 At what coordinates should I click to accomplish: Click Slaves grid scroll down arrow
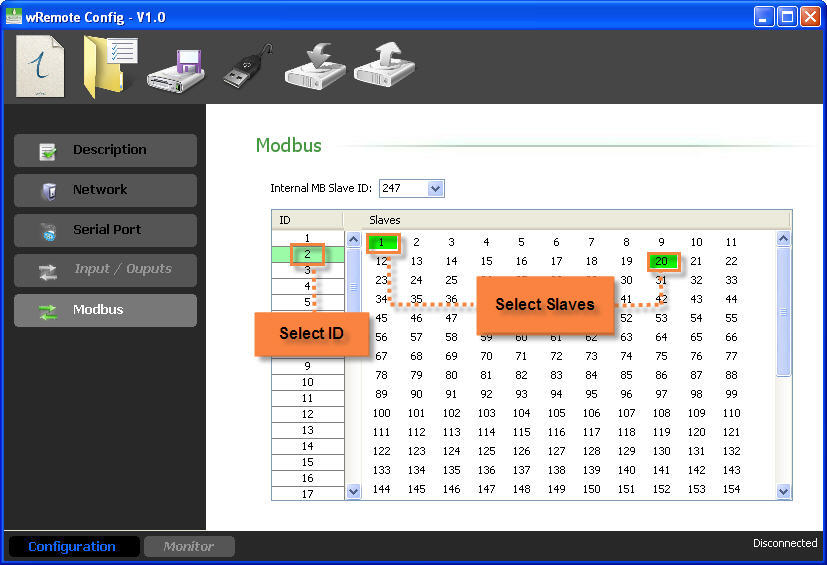(783, 491)
